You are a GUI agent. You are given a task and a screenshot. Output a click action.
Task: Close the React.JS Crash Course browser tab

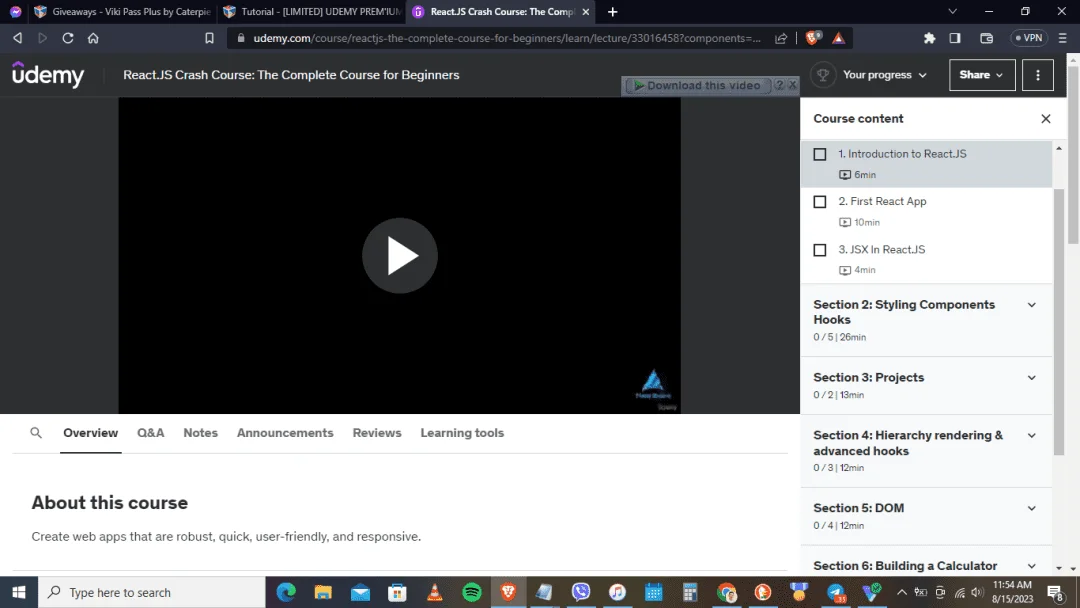(x=585, y=12)
